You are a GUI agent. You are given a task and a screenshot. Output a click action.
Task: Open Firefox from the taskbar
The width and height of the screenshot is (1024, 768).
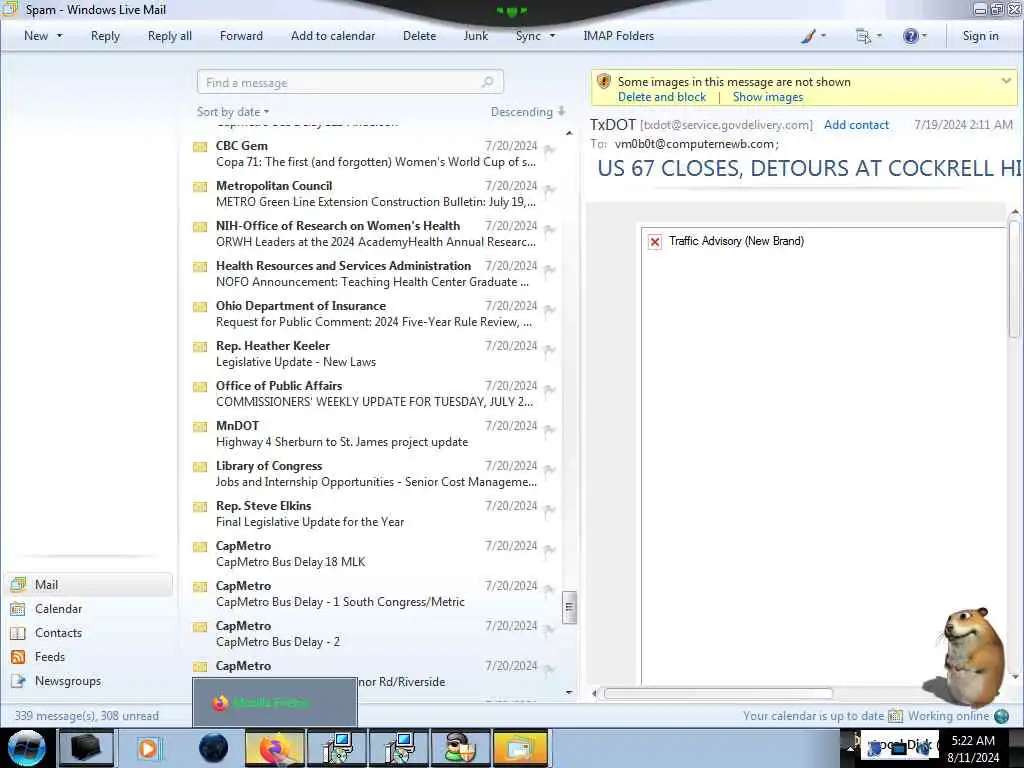coord(275,748)
